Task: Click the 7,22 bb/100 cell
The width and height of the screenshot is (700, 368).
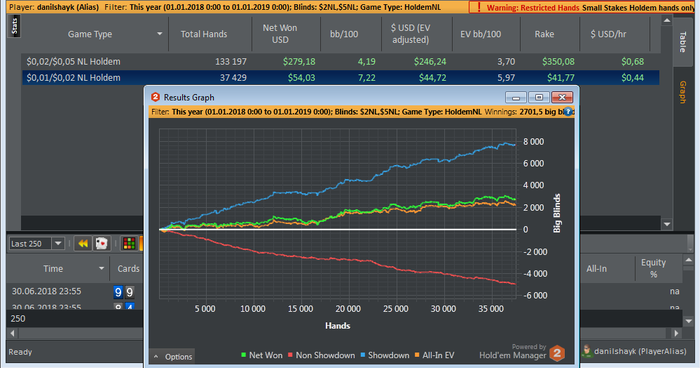Action: [x=367, y=78]
